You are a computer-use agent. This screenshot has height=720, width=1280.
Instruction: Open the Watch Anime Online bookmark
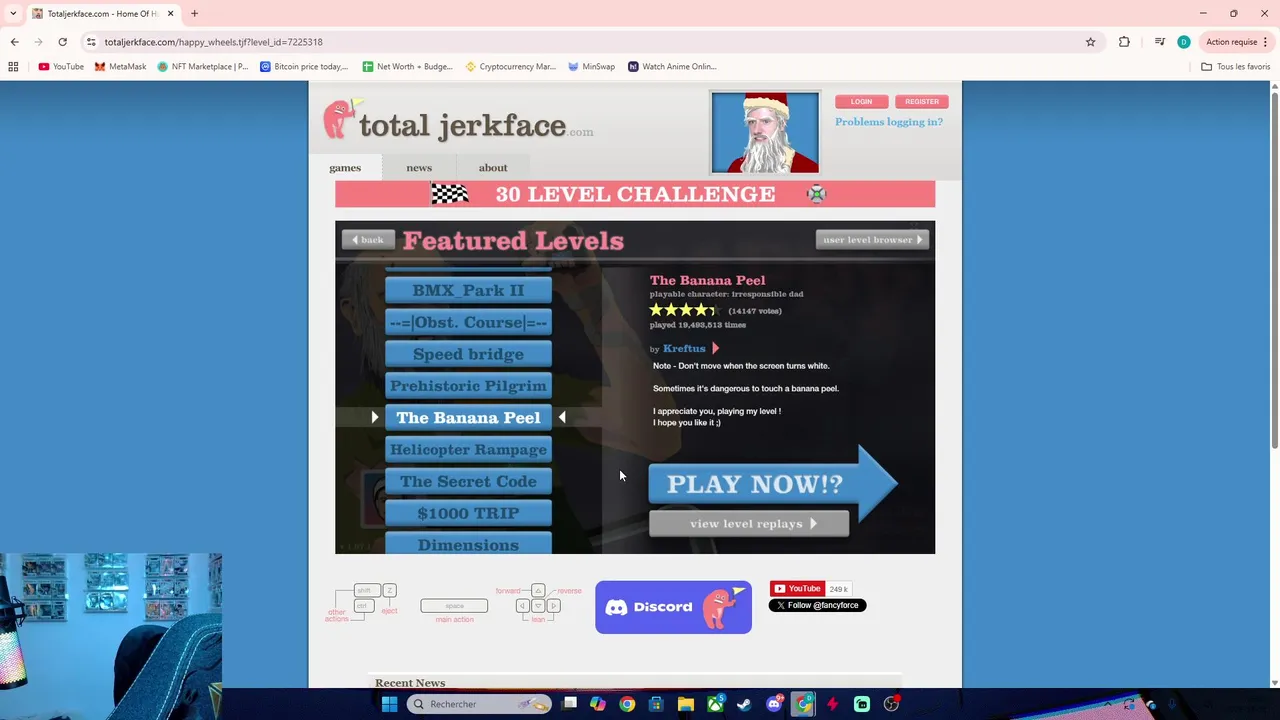(672, 67)
